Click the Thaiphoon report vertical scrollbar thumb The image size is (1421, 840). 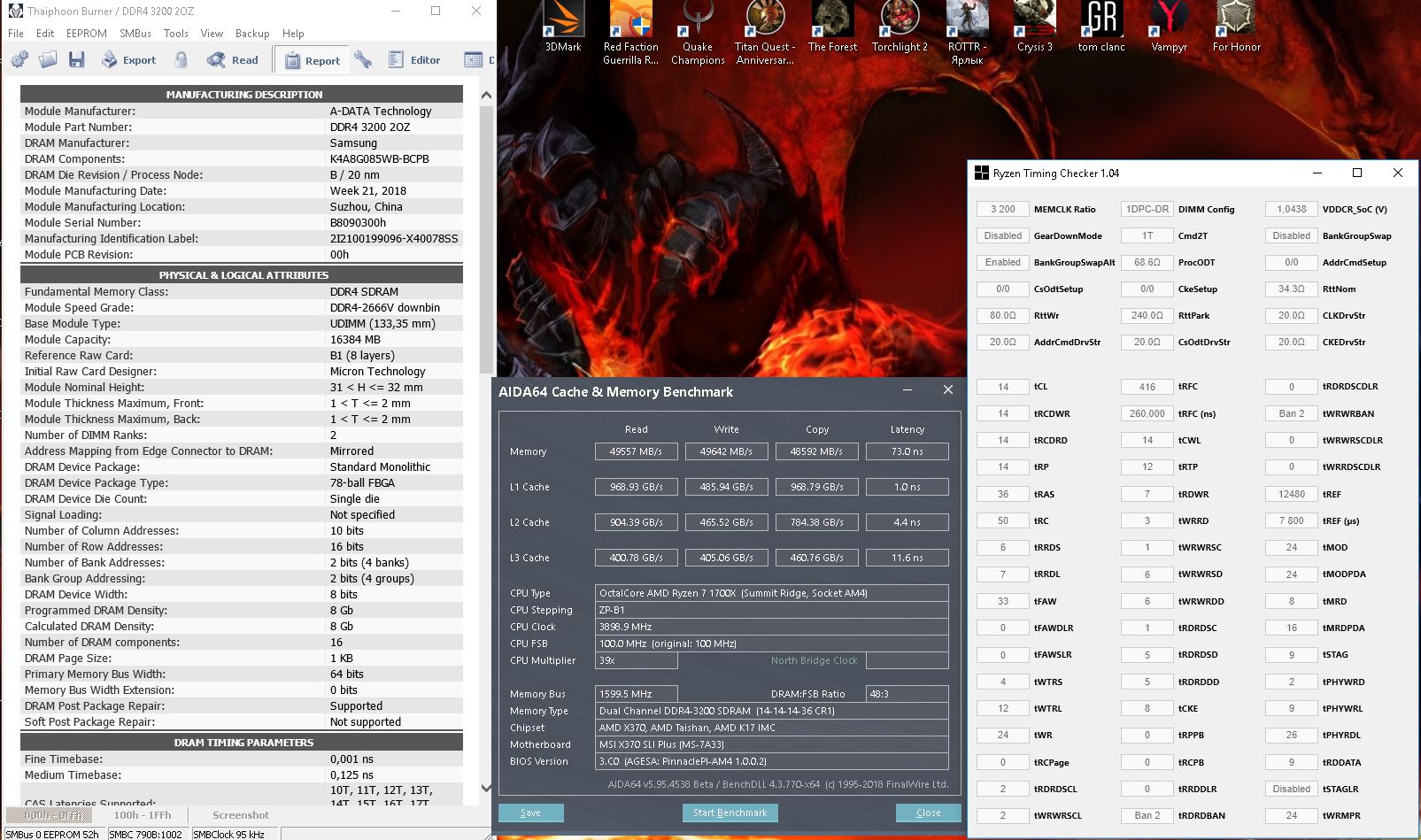coord(486,239)
